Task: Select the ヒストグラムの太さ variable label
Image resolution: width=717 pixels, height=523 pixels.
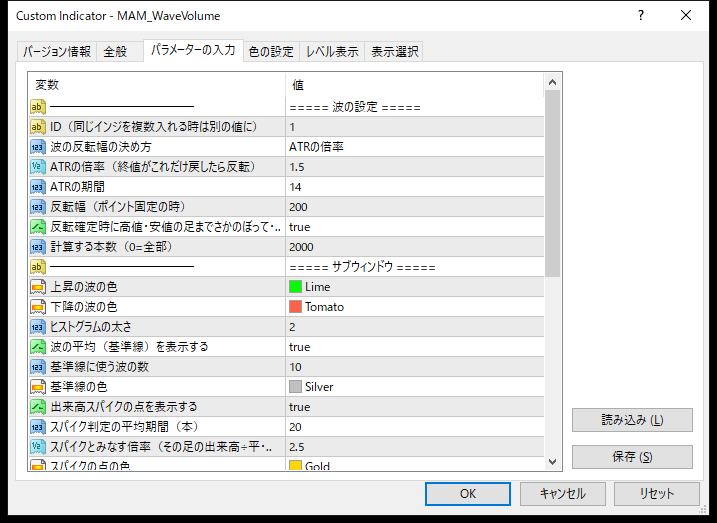Action: 91,327
